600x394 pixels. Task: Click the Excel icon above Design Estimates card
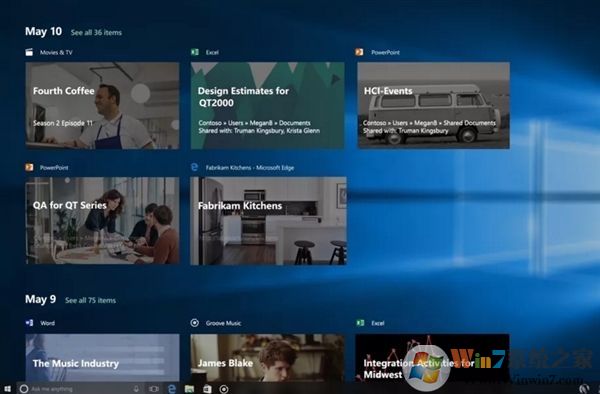(x=195, y=52)
